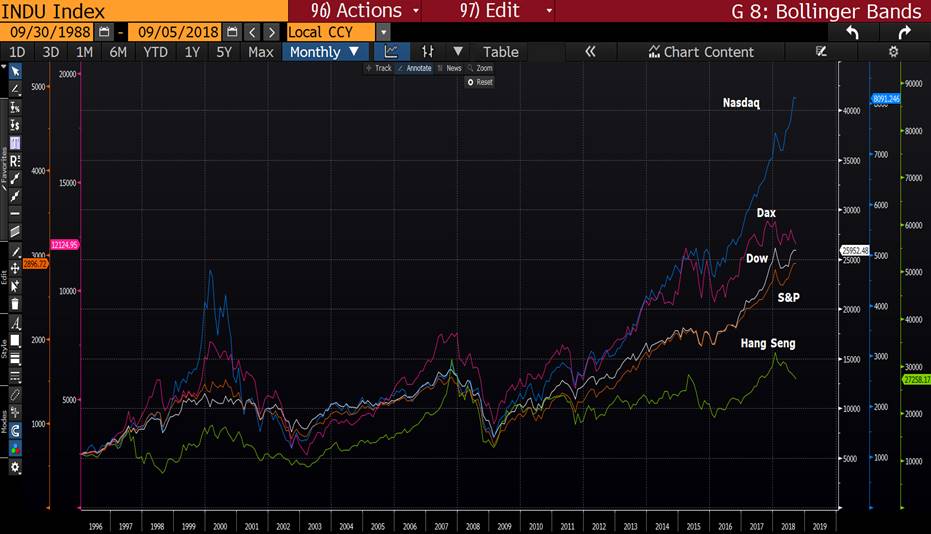Click the Reset button
The height and width of the screenshot is (534, 931).
click(480, 82)
